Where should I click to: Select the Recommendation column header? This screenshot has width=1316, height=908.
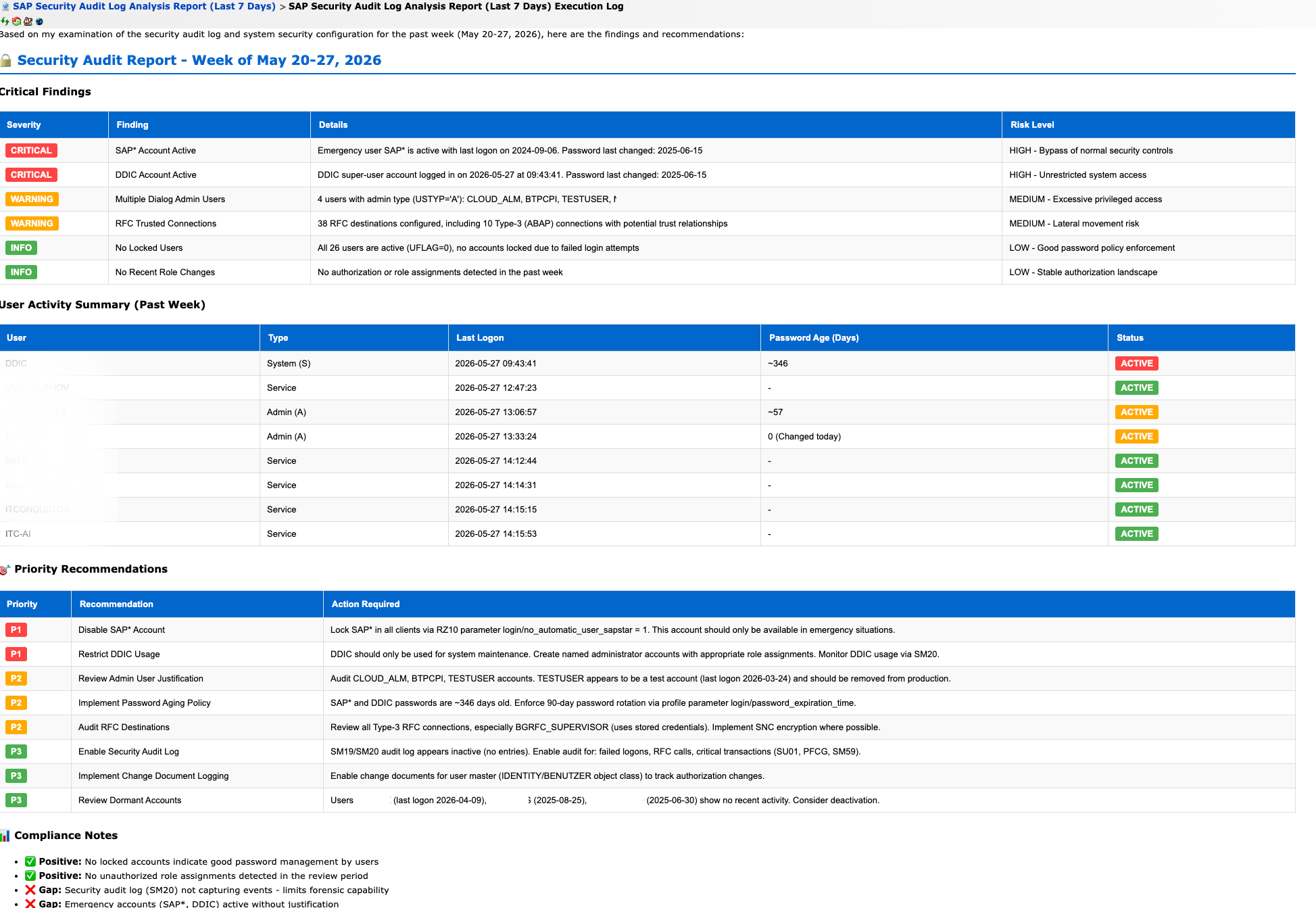point(197,604)
